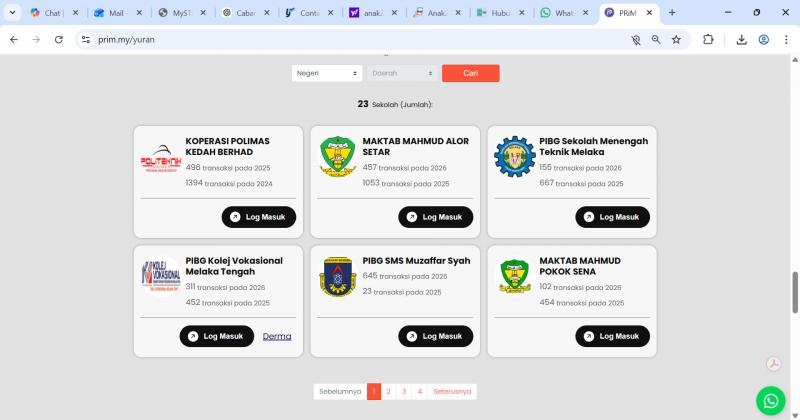Click the green WhatsApp chat bubble icon
The height and width of the screenshot is (420, 800).
[770, 400]
